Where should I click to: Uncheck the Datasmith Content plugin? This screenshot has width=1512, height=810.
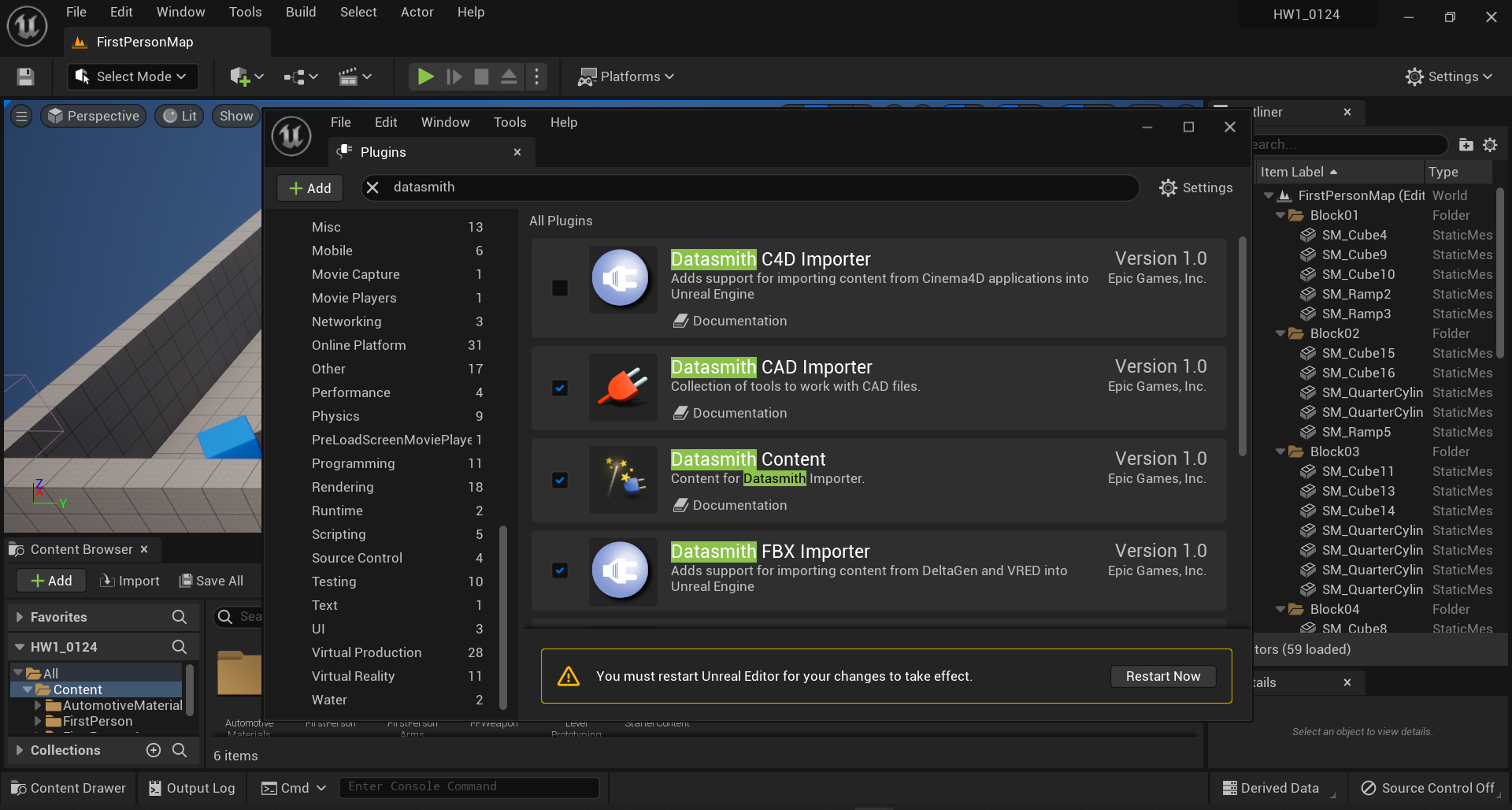point(560,480)
